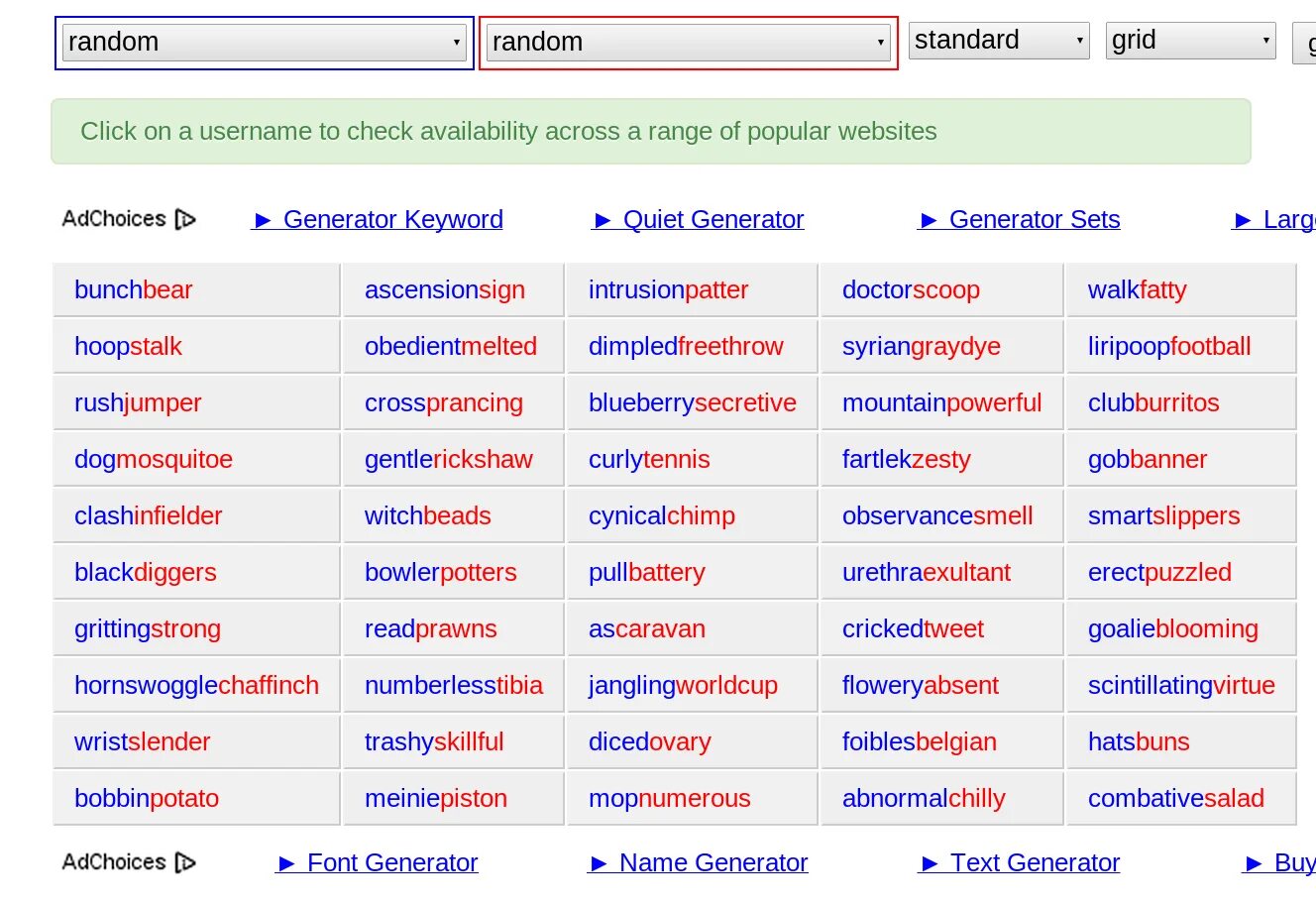Open the blue-bordered random dropdown
This screenshot has width=1316, height=904.
click(264, 43)
